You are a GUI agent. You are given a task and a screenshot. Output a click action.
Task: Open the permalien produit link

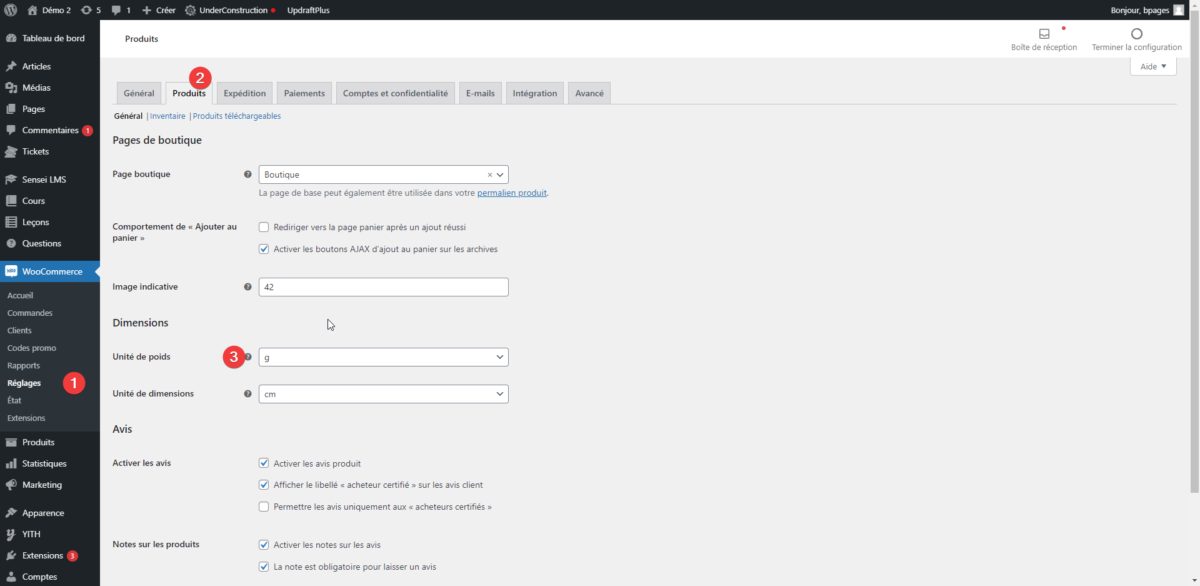(x=511, y=193)
